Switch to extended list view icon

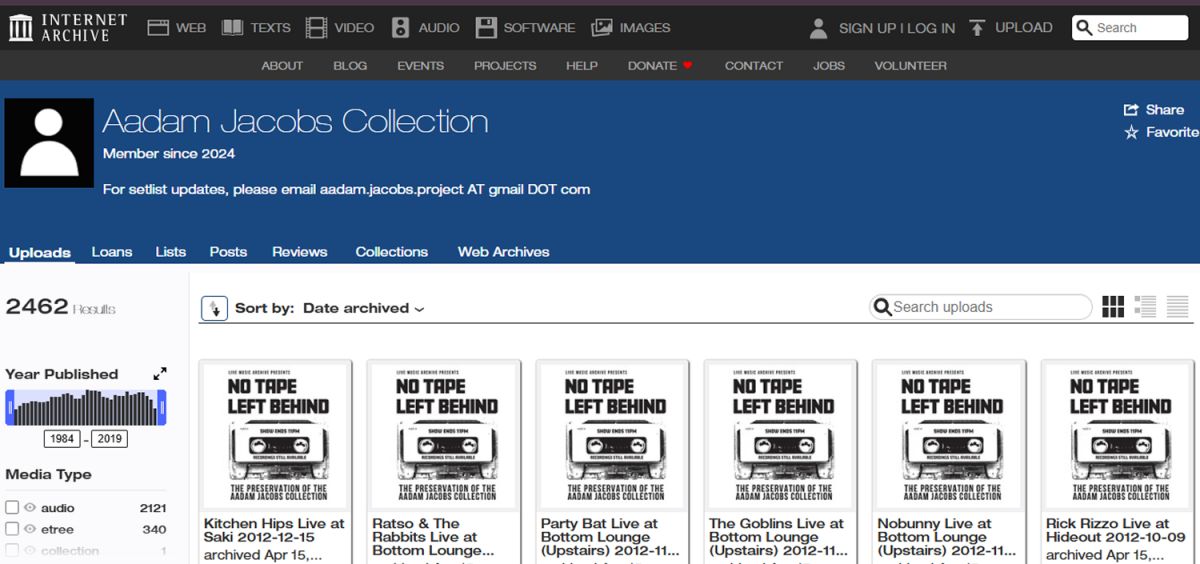pyautogui.click(x=1145, y=307)
